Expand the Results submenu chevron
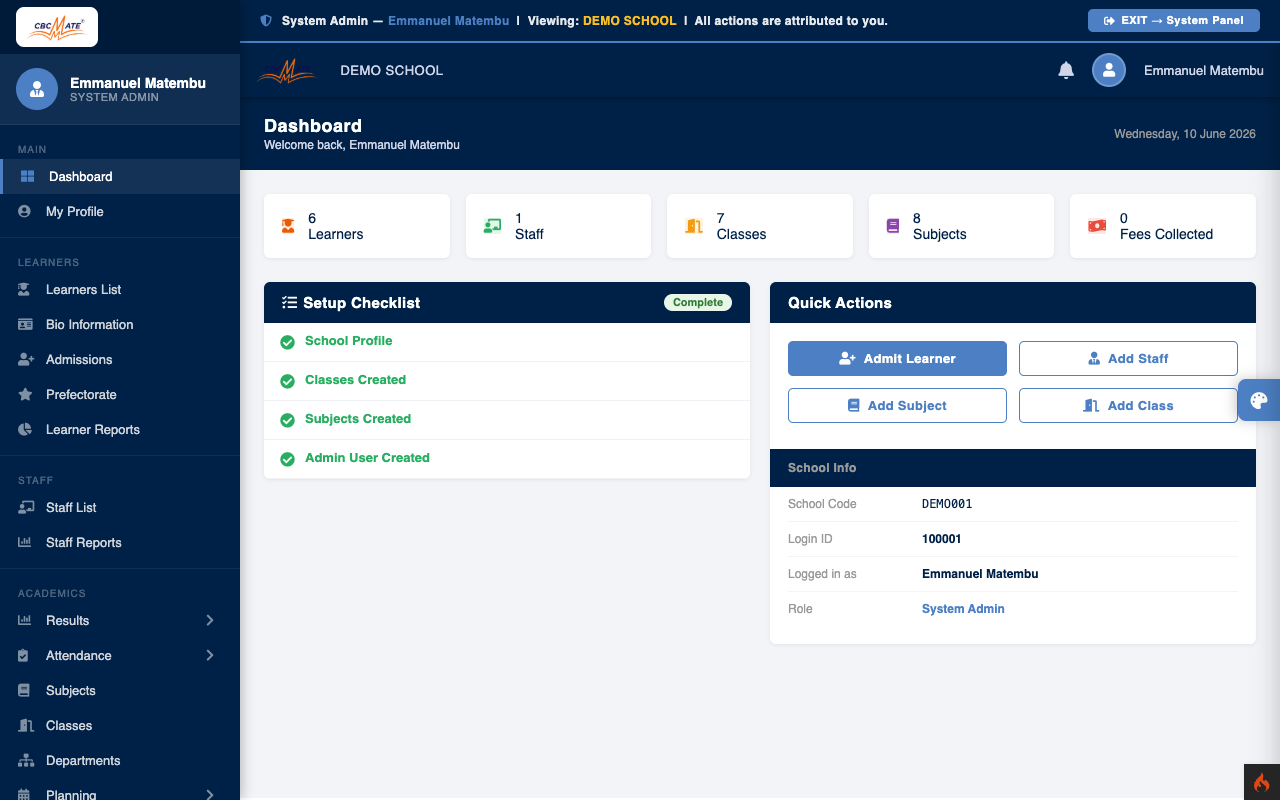The image size is (1280, 800). [x=210, y=620]
